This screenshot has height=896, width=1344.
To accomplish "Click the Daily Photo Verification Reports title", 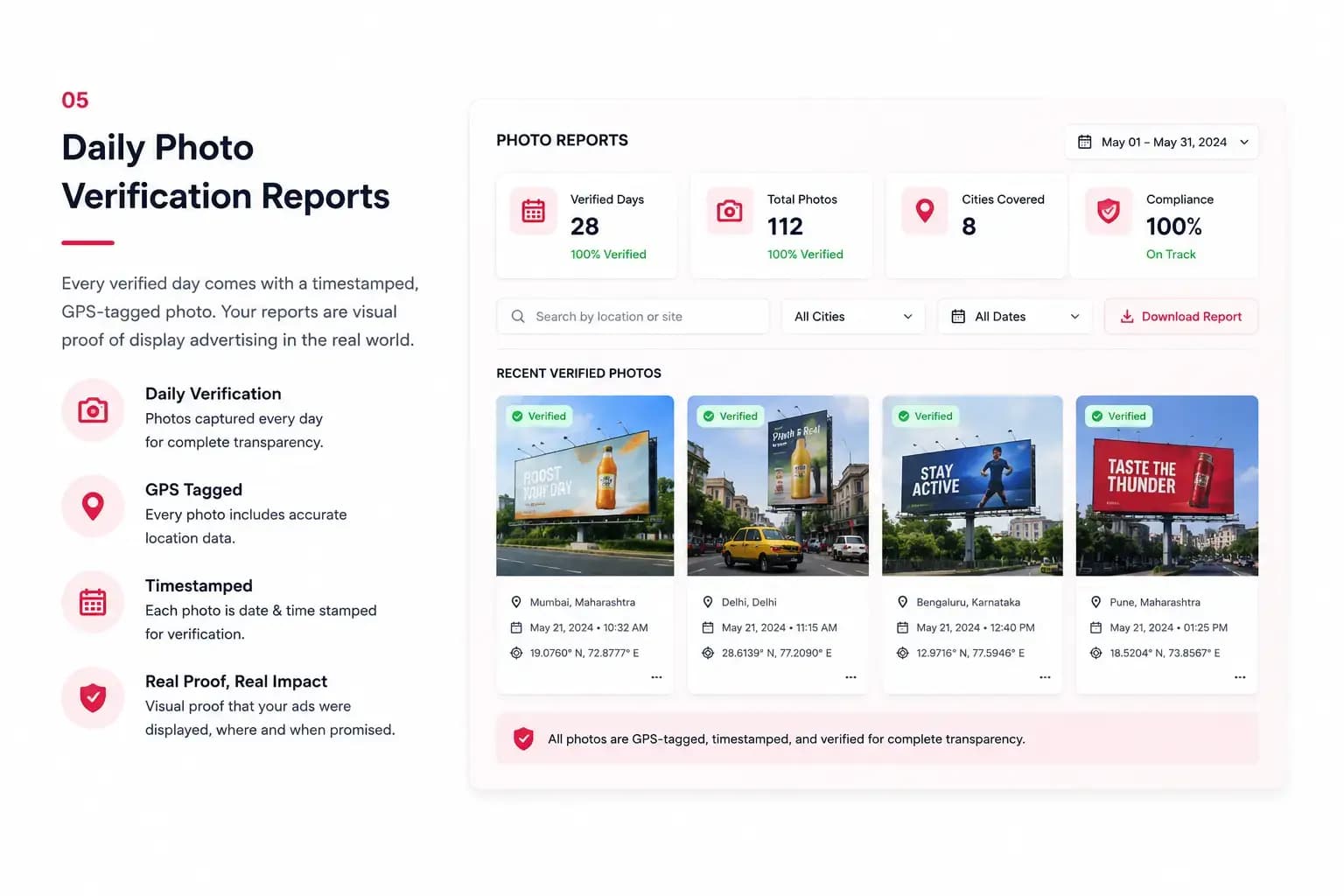I will [225, 171].
